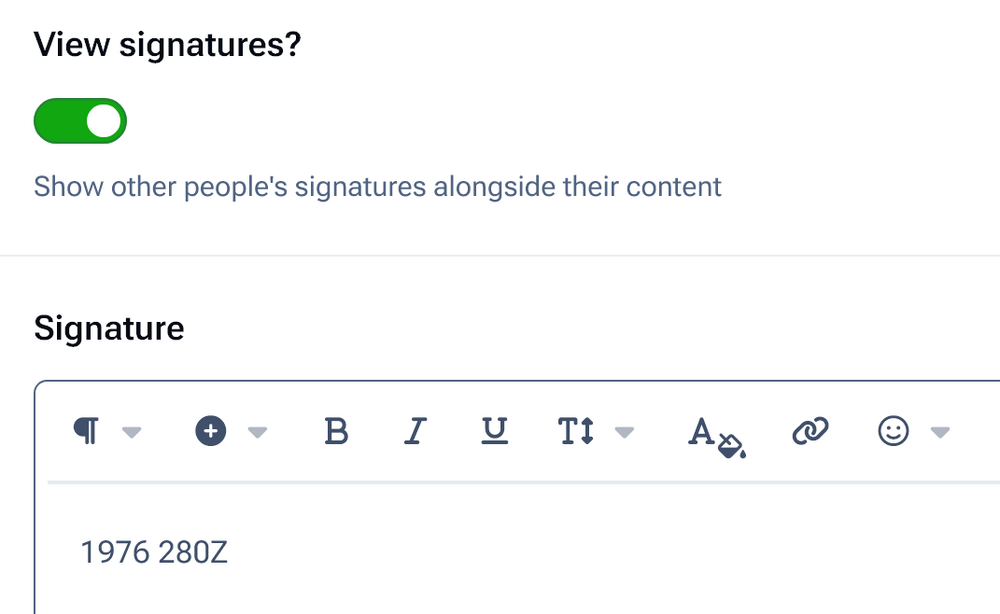Click the font size icon

pyautogui.click(x=576, y=431)
